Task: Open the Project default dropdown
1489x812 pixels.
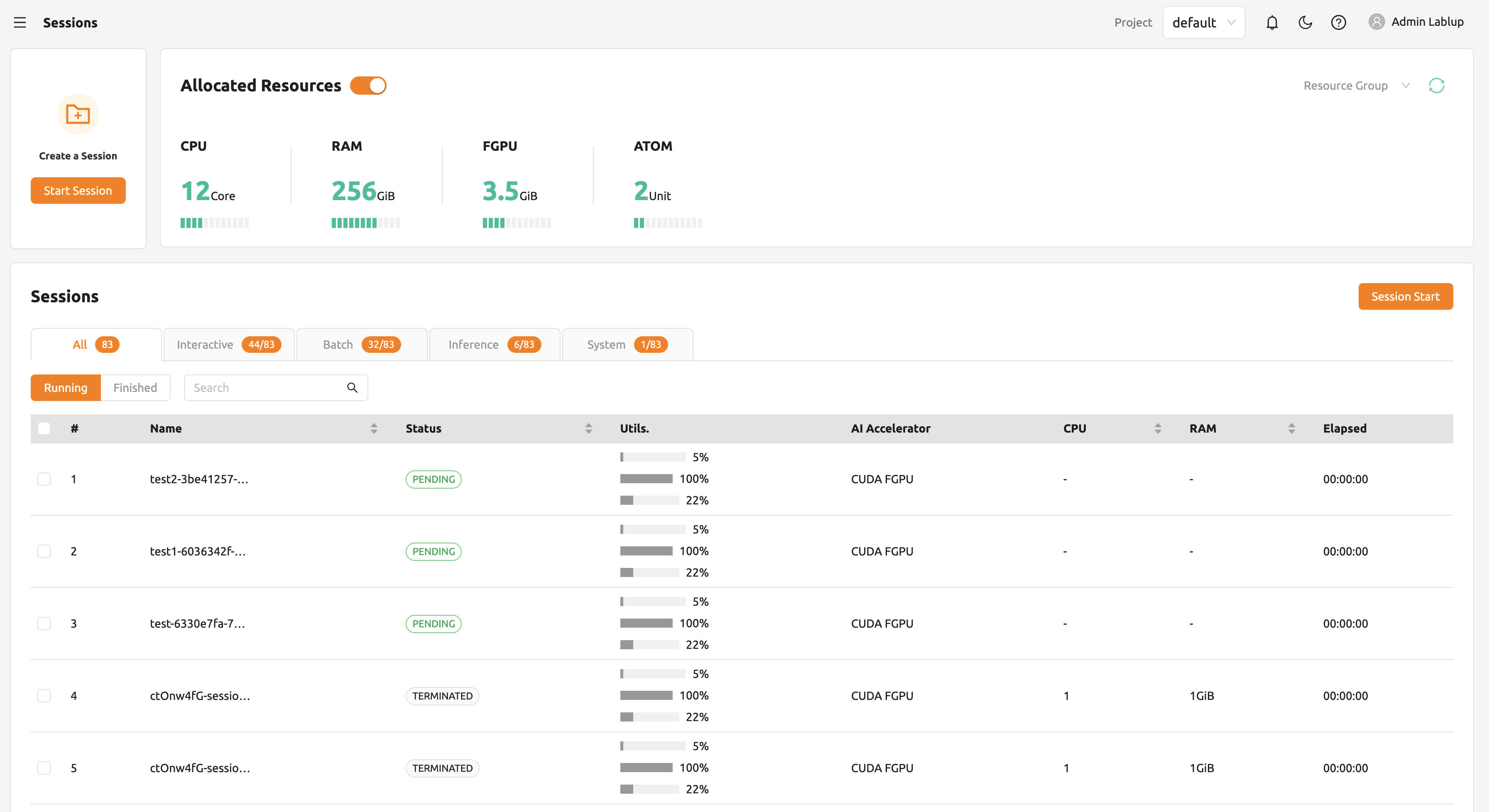Action: (x=1203, y=22)
